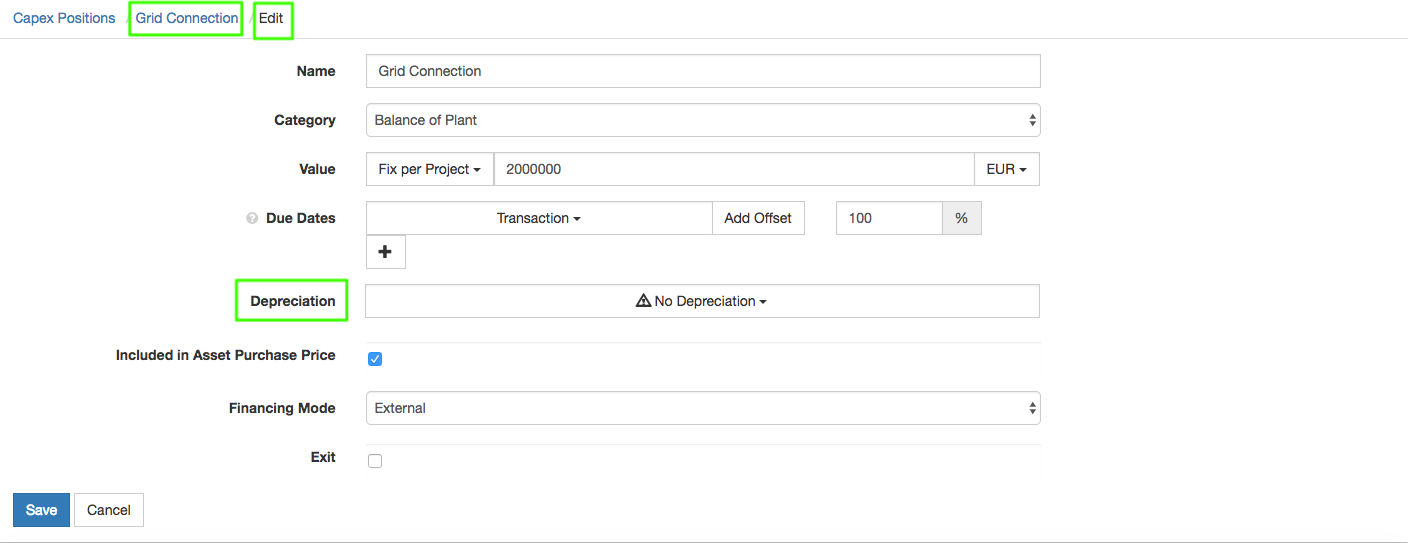Enable the Exit checkbox
This screenshot has height=543, width=1408.
[375, 461]
